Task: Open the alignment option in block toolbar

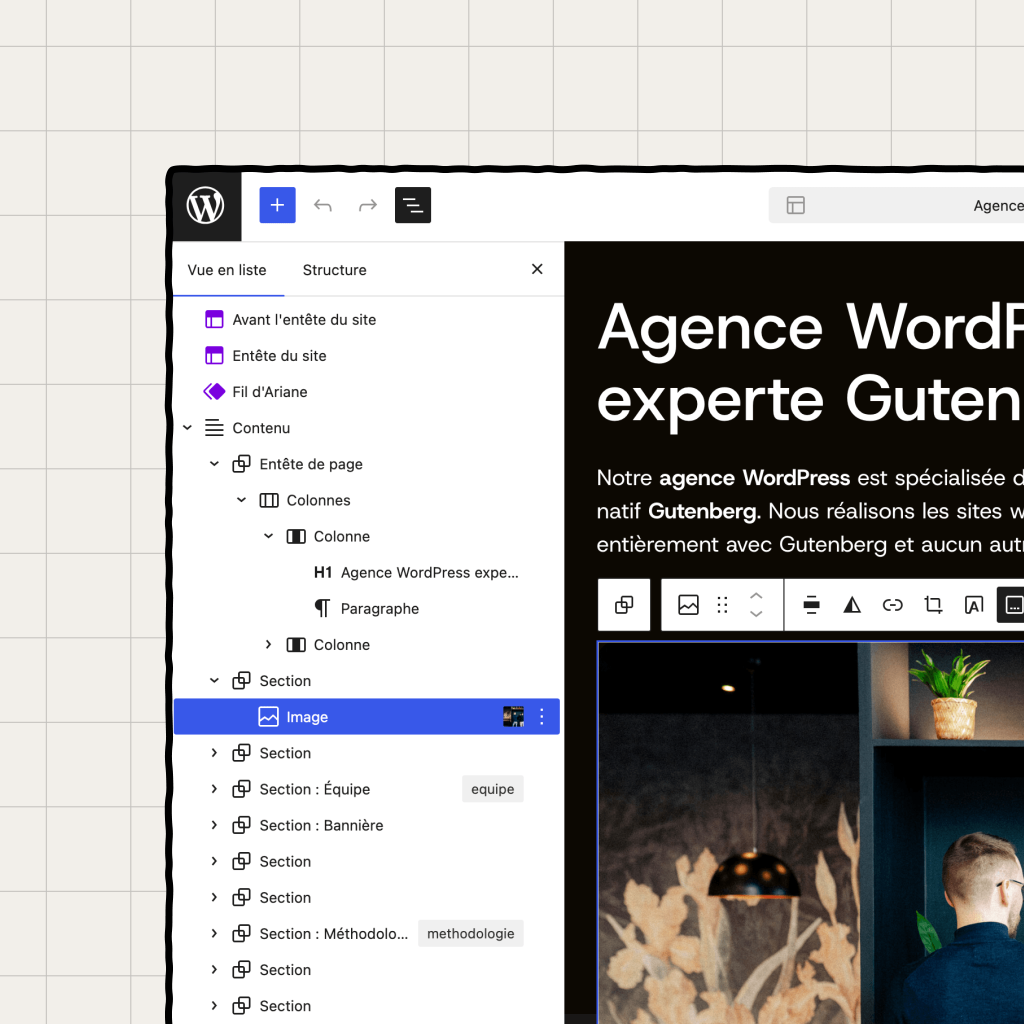Action: point(812,605)
